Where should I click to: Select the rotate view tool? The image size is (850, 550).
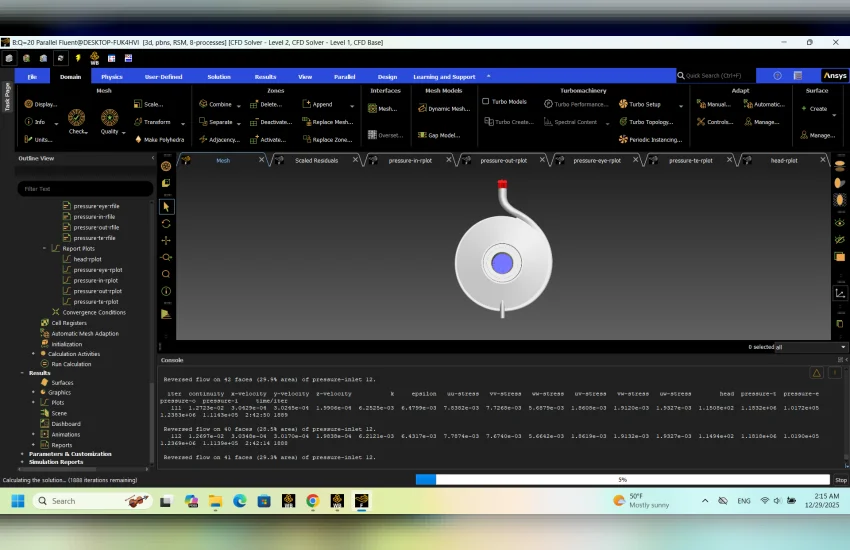[166, 223]
